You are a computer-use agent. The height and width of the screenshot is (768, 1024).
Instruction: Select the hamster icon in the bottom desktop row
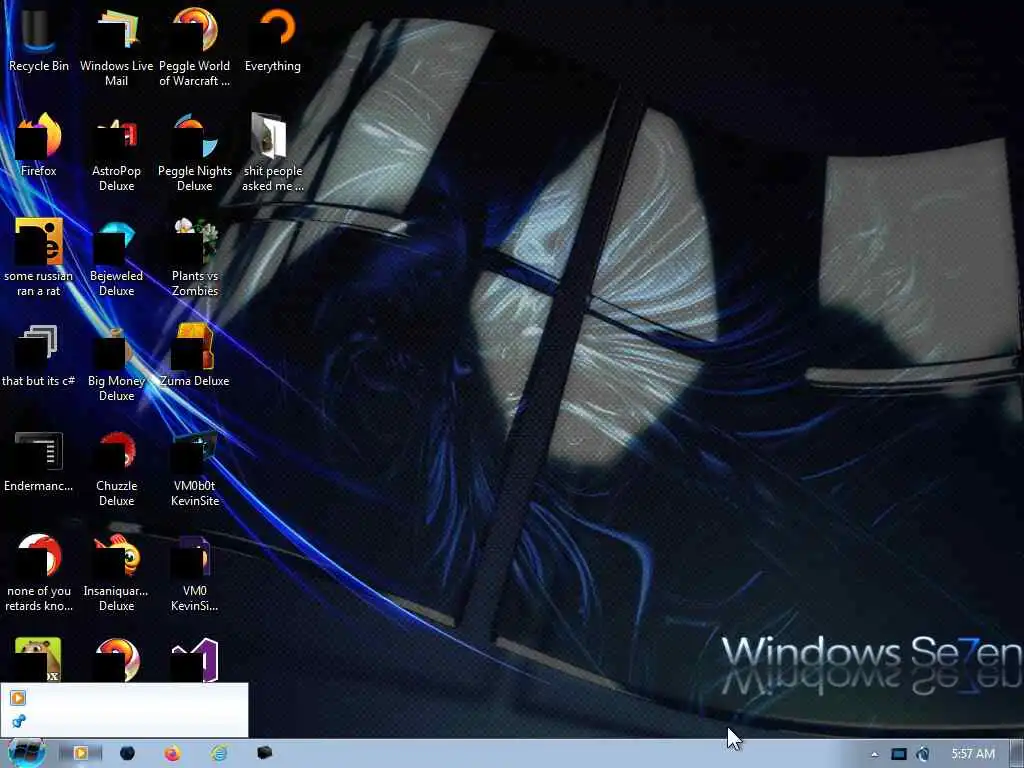point(39,660)
